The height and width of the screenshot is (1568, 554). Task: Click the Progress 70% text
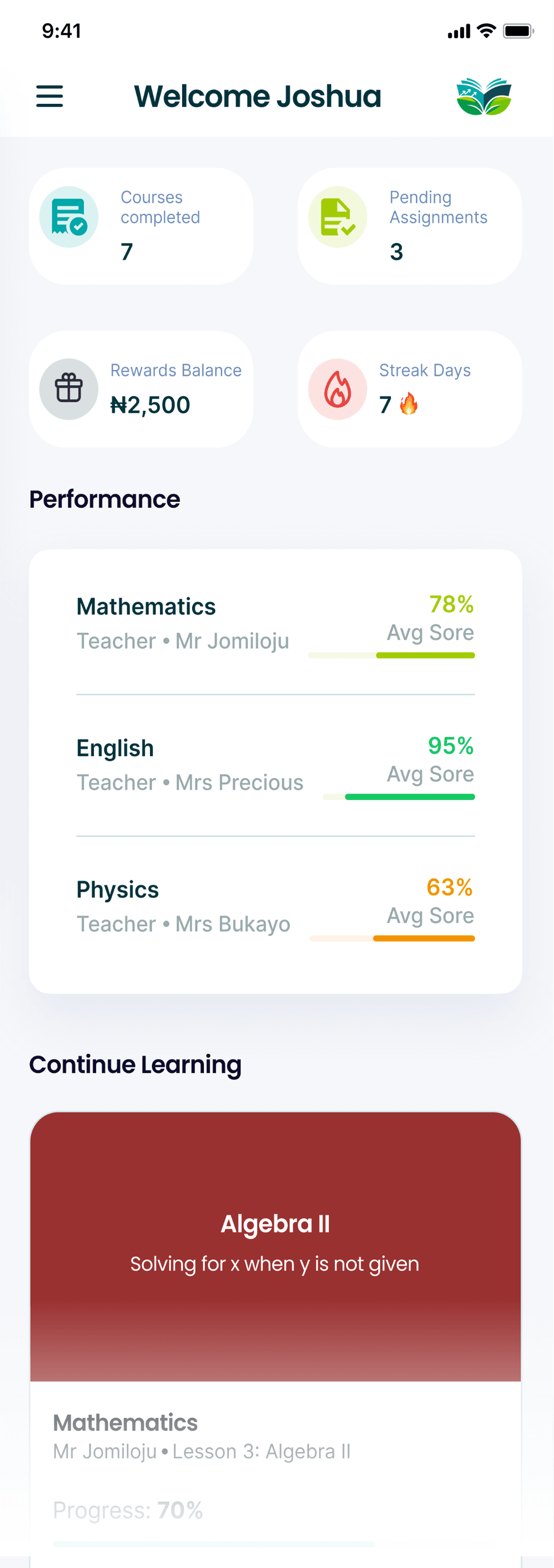(128, 1509)
